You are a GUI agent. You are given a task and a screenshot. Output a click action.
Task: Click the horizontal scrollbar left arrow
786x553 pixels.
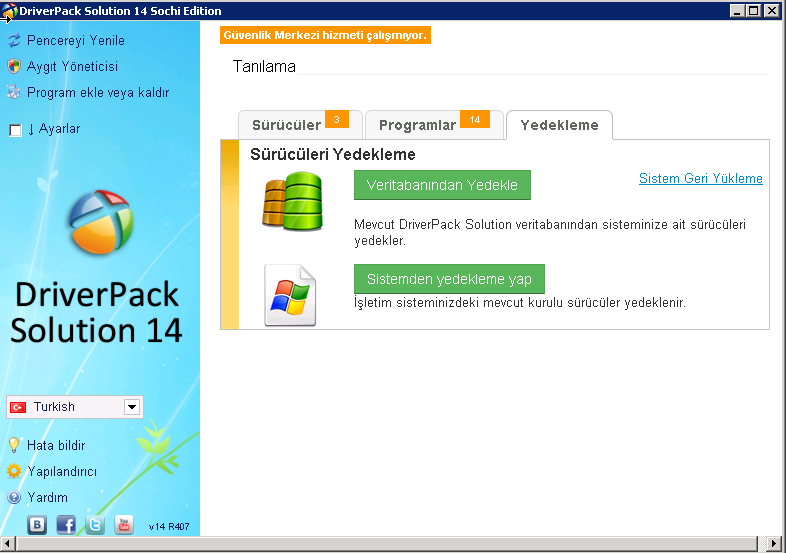click(8, 543)
